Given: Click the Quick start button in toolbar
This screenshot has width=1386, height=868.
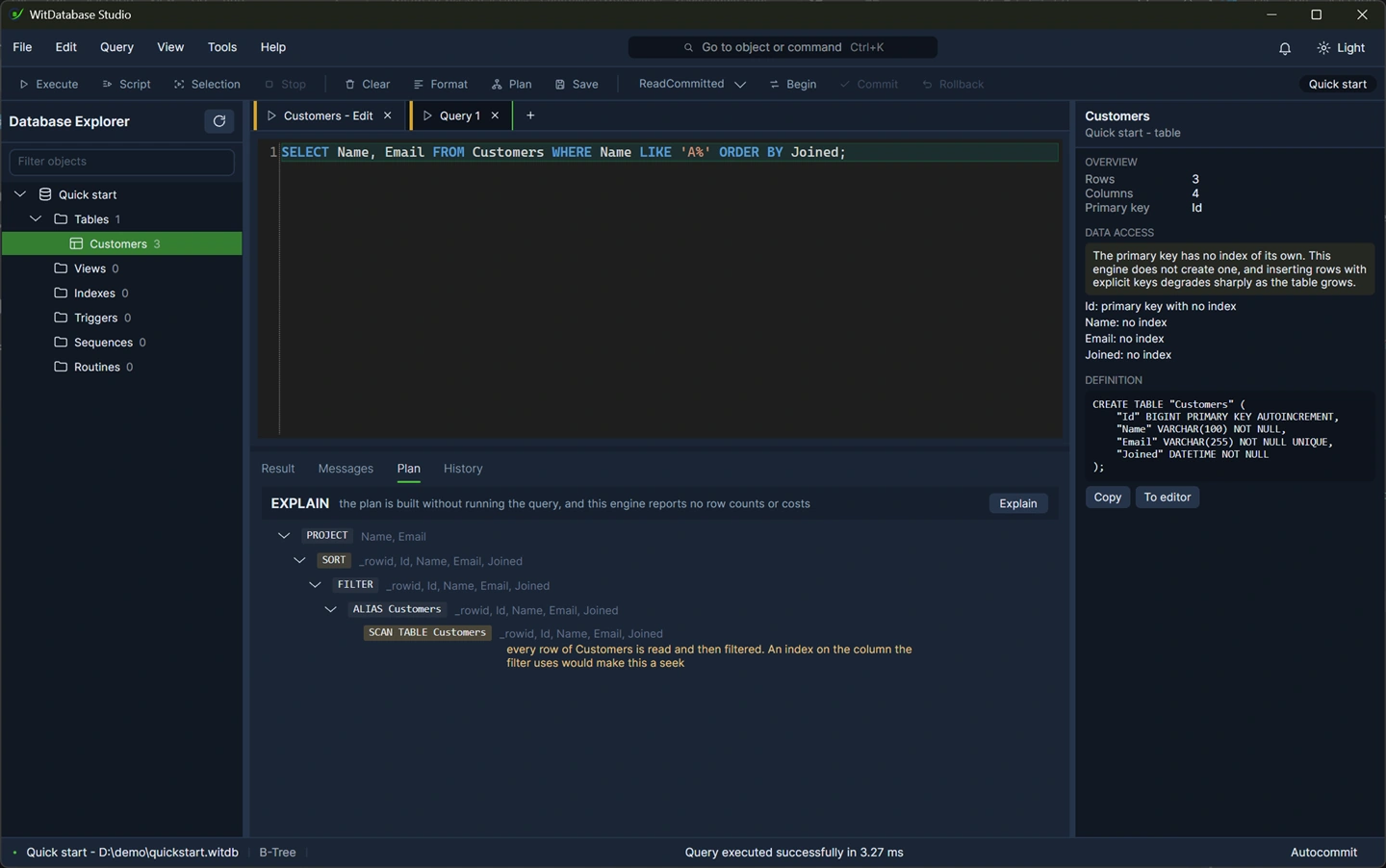Looking at the screenshot, I should point(1337,84).
